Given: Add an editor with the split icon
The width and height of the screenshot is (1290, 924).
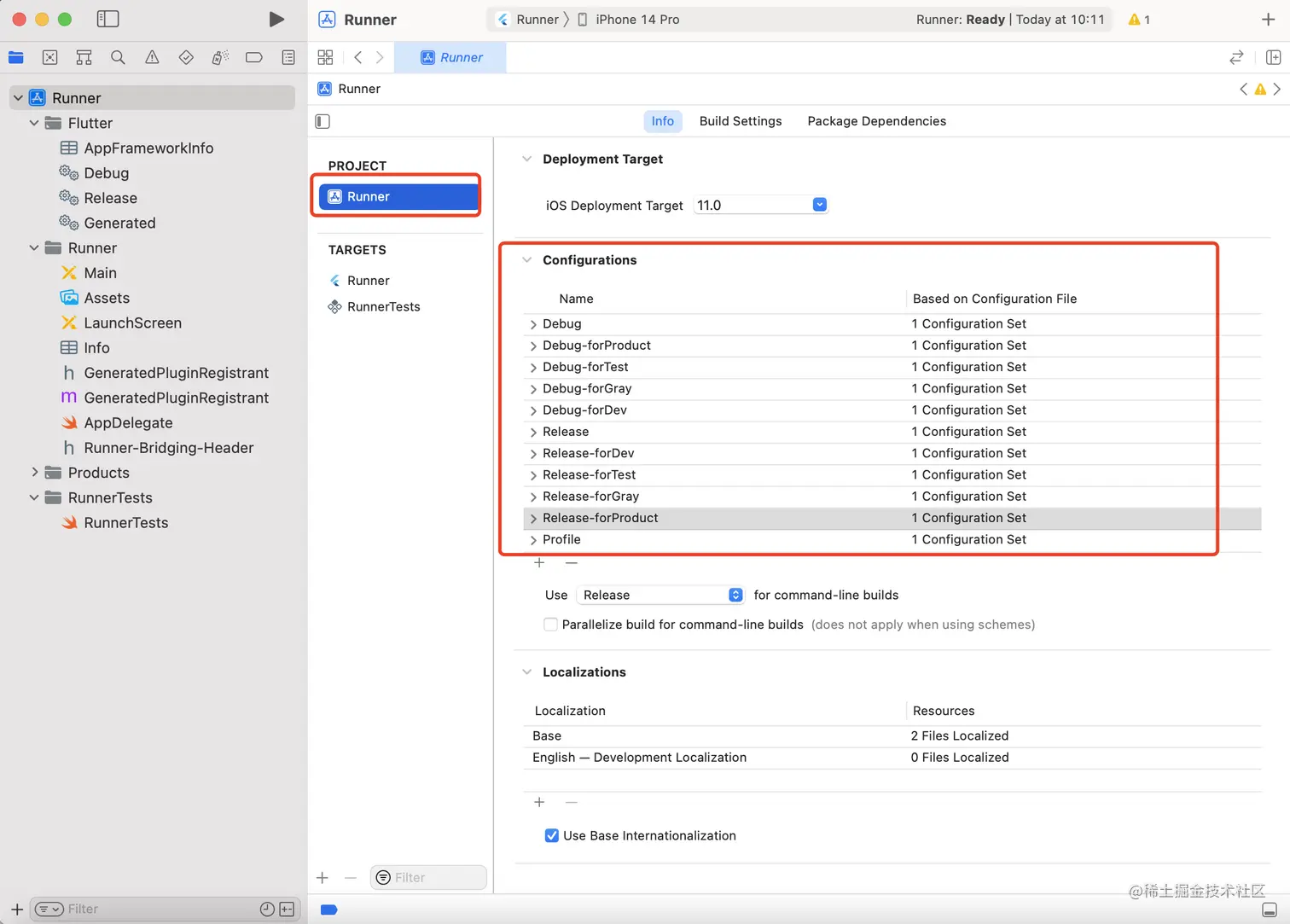Looking at the screenshot, I should (x=1273, y=57).
